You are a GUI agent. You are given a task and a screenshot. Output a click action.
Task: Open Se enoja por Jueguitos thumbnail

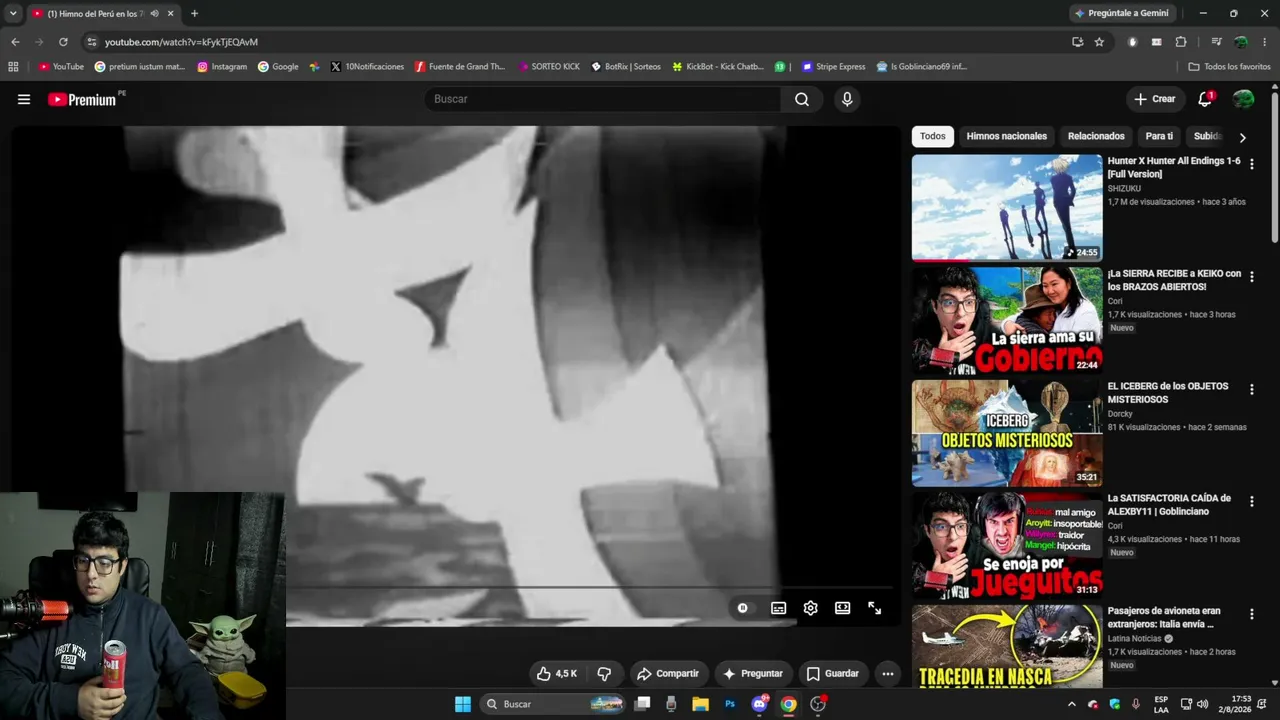1007,545
